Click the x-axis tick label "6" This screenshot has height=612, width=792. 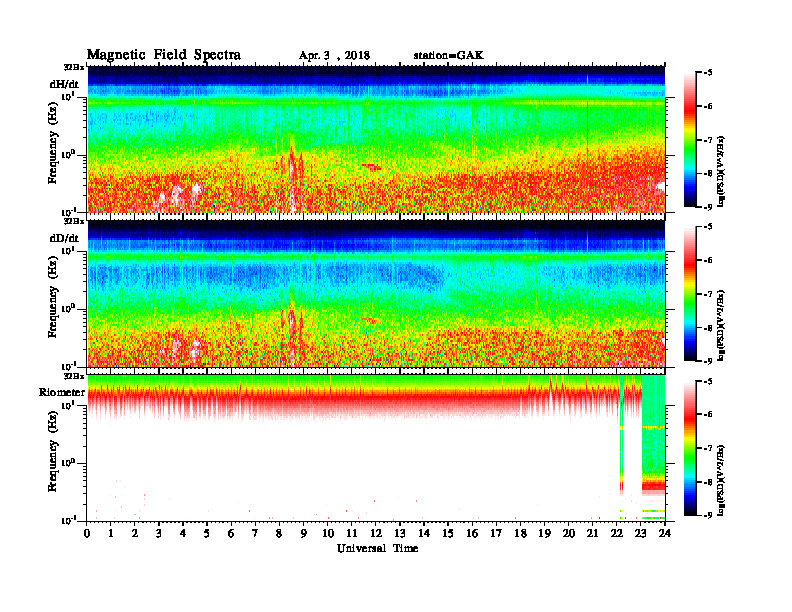click(231, 533)
